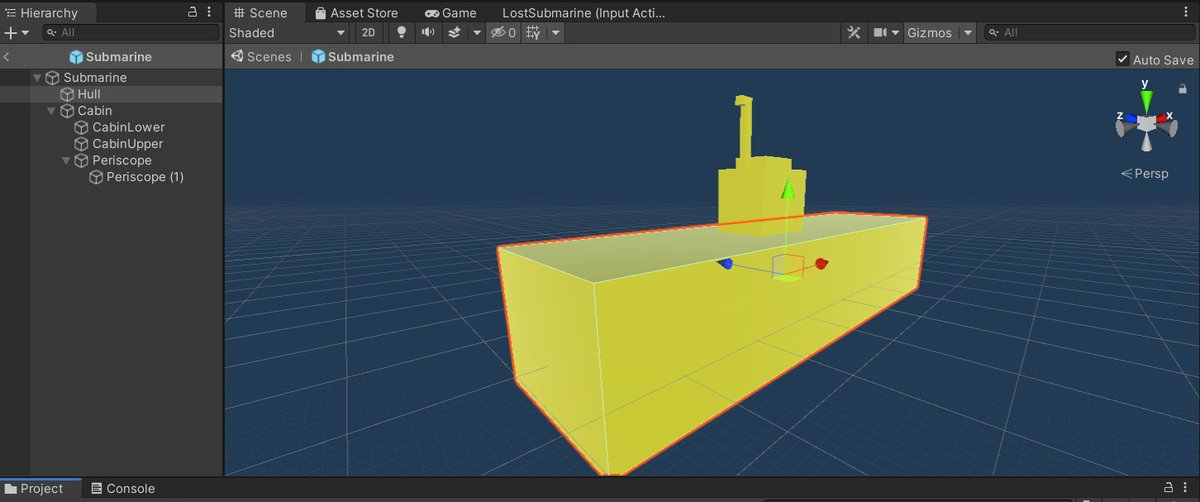Open the Create dropdown arrow beside the plus
This screenshot has height=502, width=1200.
(x=25, y=33)
